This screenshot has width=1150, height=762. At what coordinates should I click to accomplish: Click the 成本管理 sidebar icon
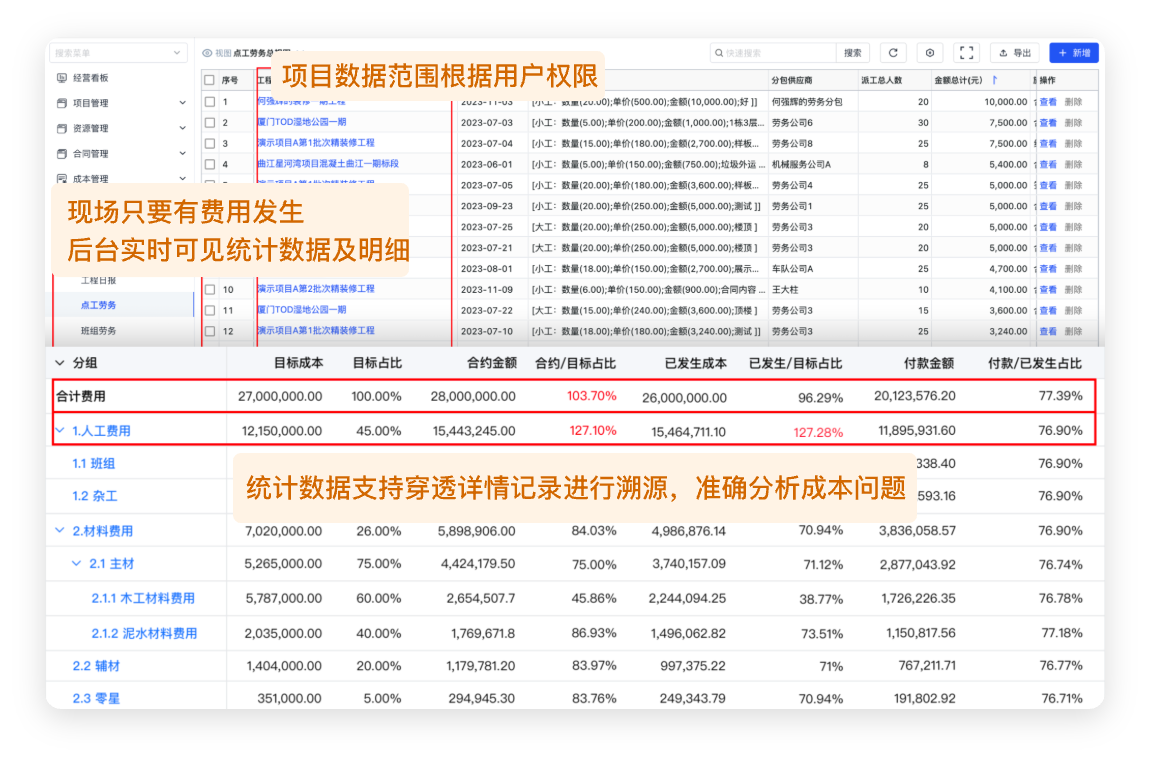point(62,178)
